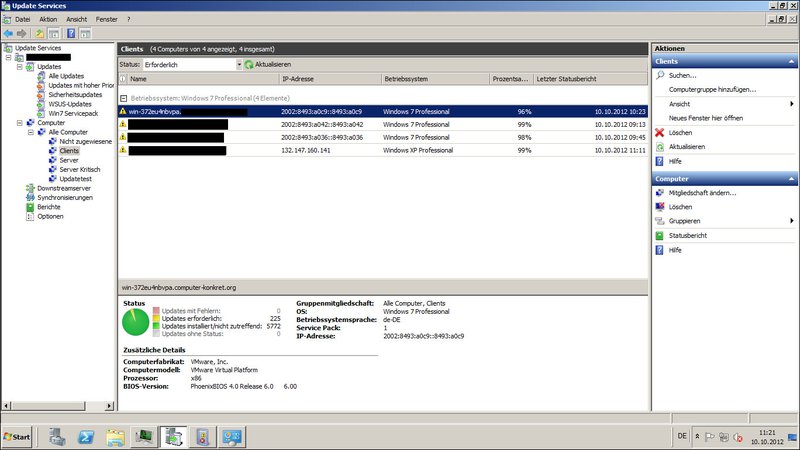
Task: Click left pane horizontal scrollbar right arrow
Action: pos(109,406)
